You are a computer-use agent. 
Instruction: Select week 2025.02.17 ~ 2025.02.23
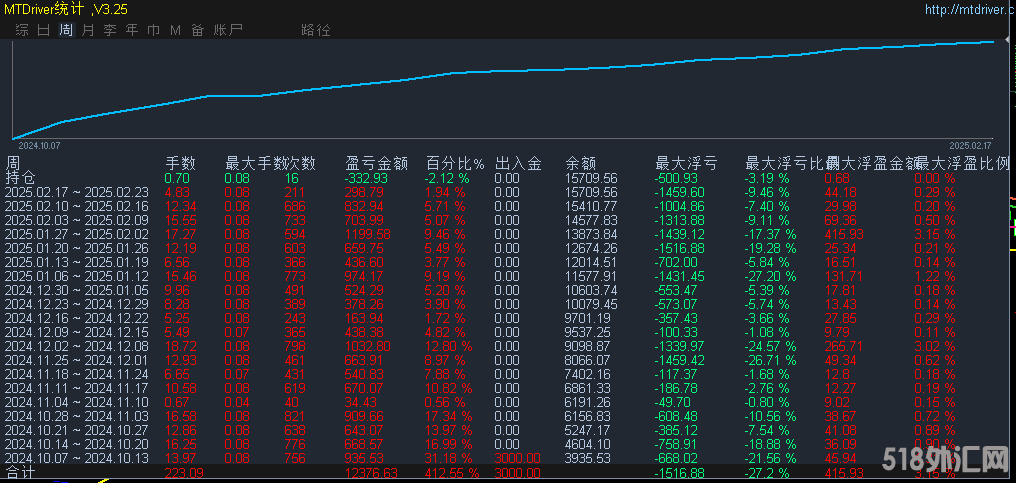(x=76, y=193)
